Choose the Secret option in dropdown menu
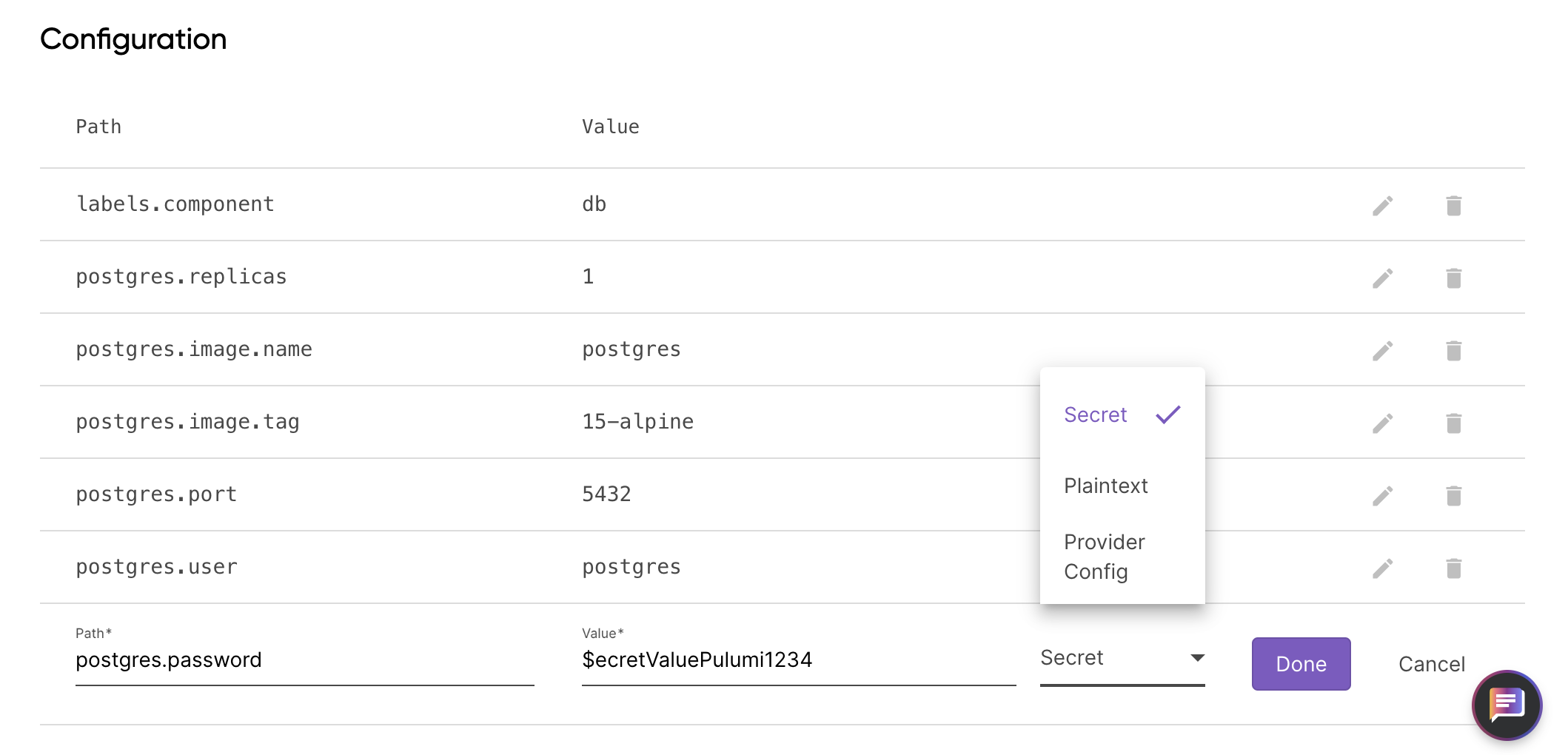The height and width of the screenshot is (755, 1568). 1122,415
